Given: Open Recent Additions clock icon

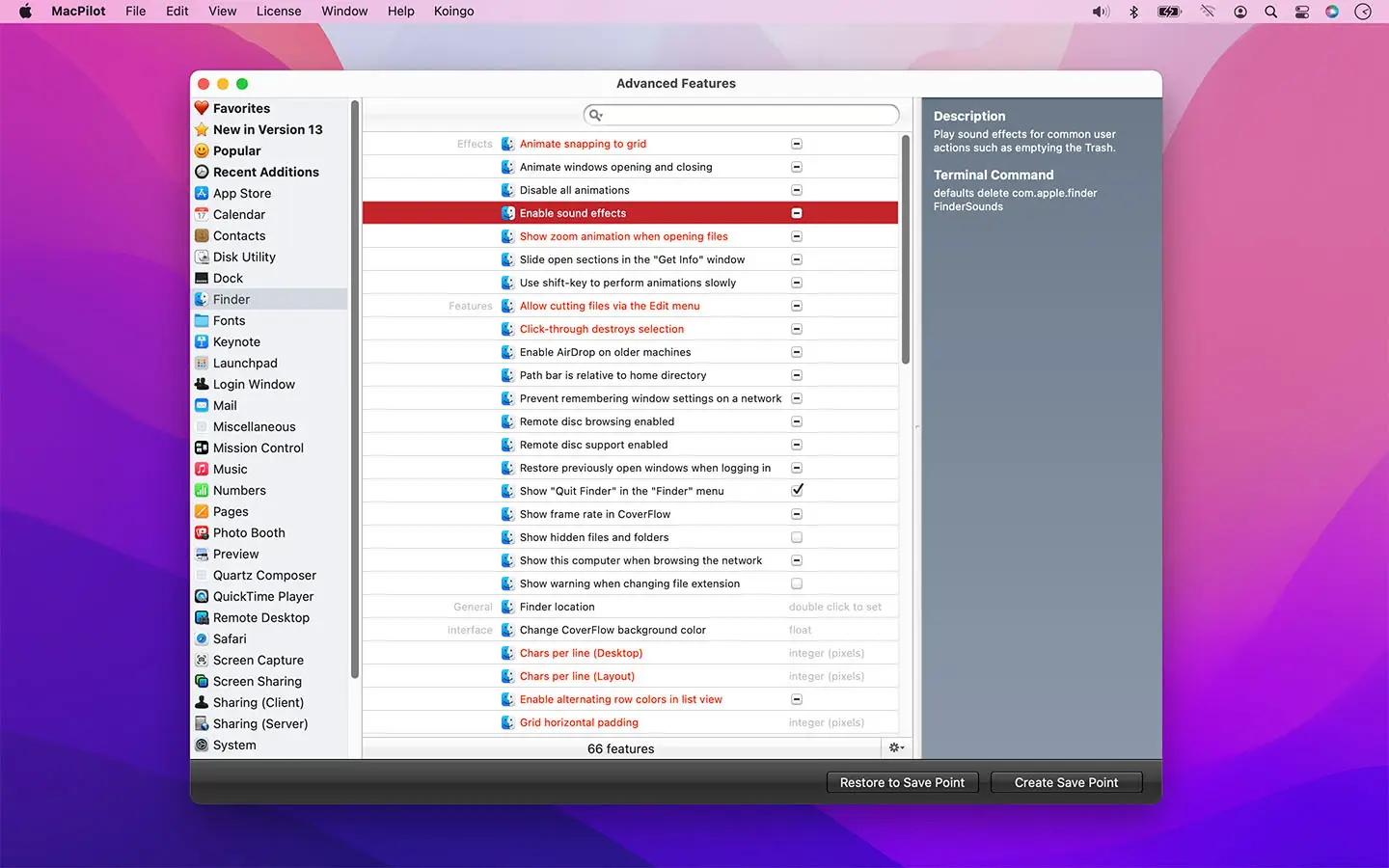Looking at the screenshot, I should pyautogui.click(x=202, y=172).
